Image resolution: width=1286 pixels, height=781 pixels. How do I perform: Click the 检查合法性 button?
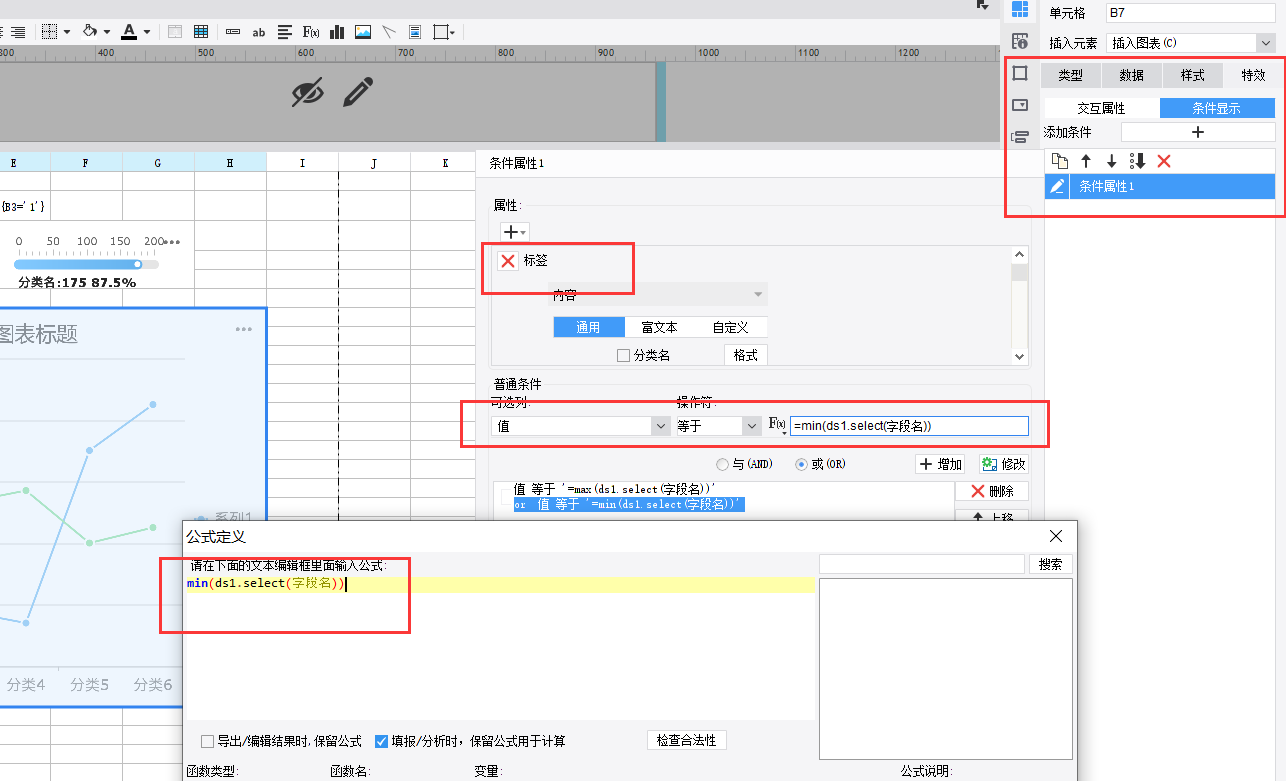coord(686,740)
